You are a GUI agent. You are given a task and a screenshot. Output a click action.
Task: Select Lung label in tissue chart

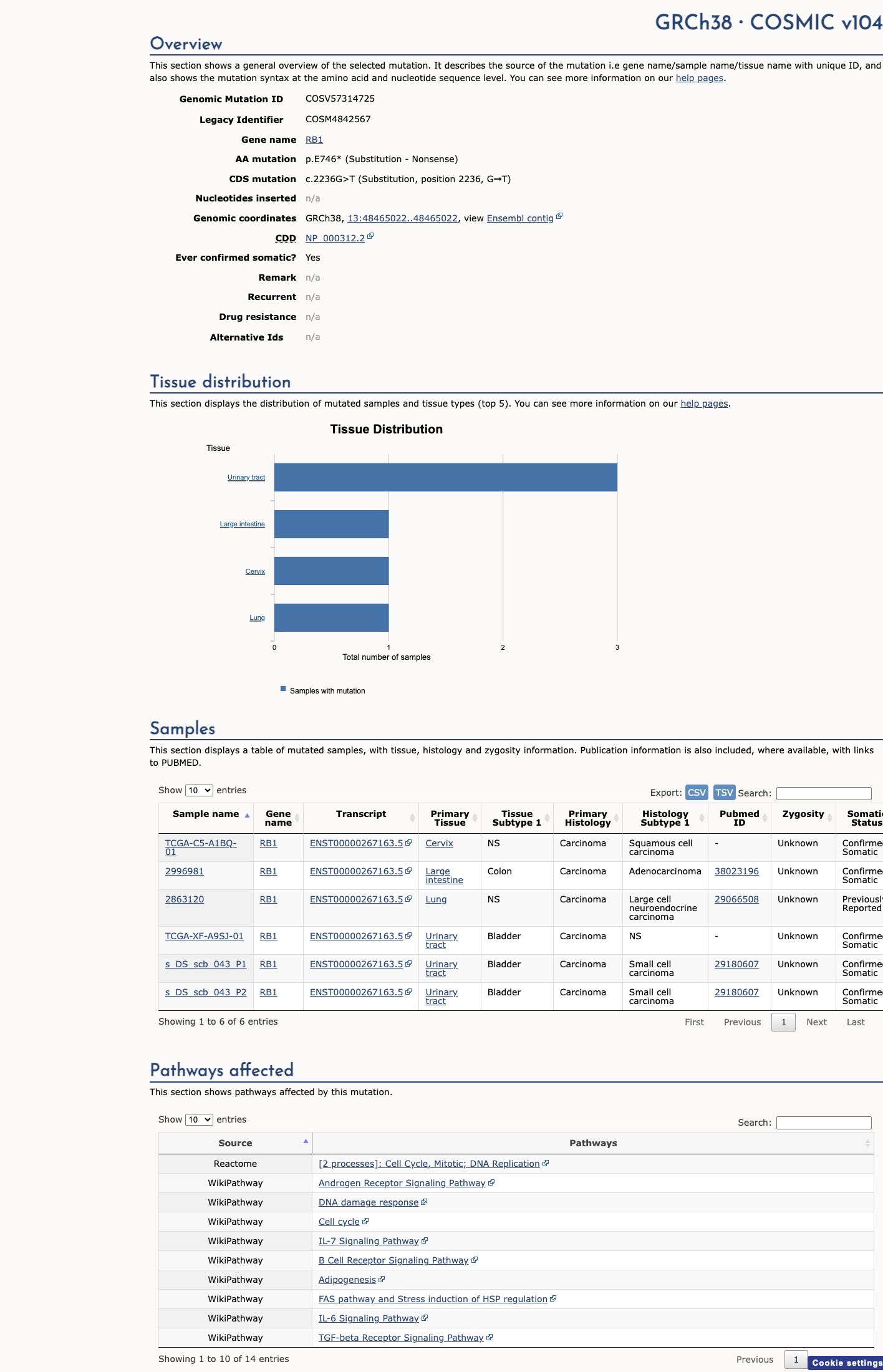pos(257,617)
